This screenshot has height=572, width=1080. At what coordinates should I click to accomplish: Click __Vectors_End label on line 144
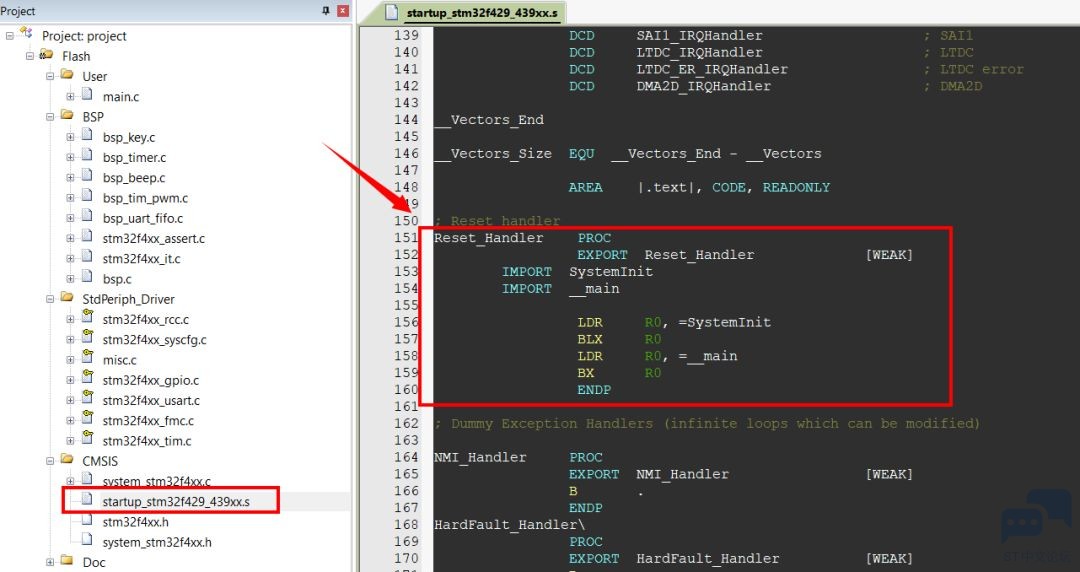489,120
